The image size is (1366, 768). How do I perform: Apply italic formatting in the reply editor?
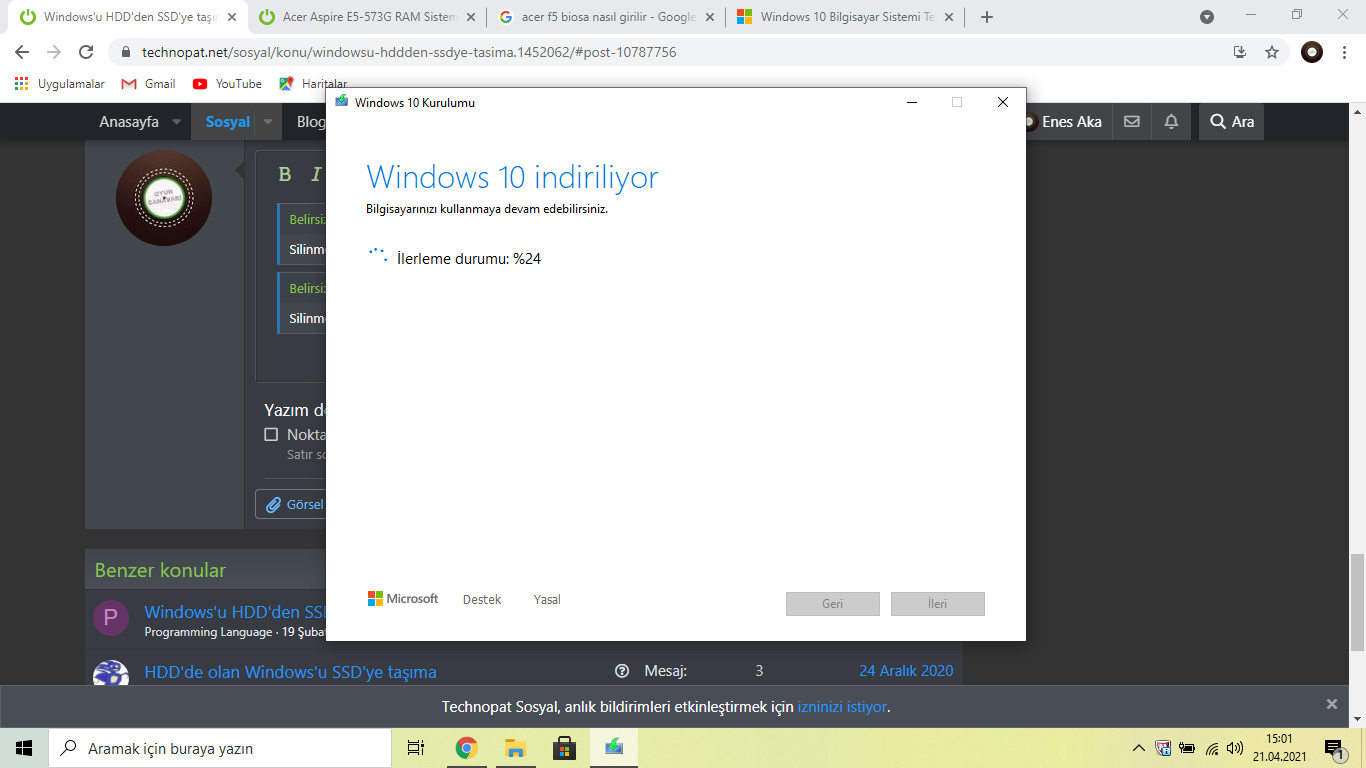pos(316,174)
